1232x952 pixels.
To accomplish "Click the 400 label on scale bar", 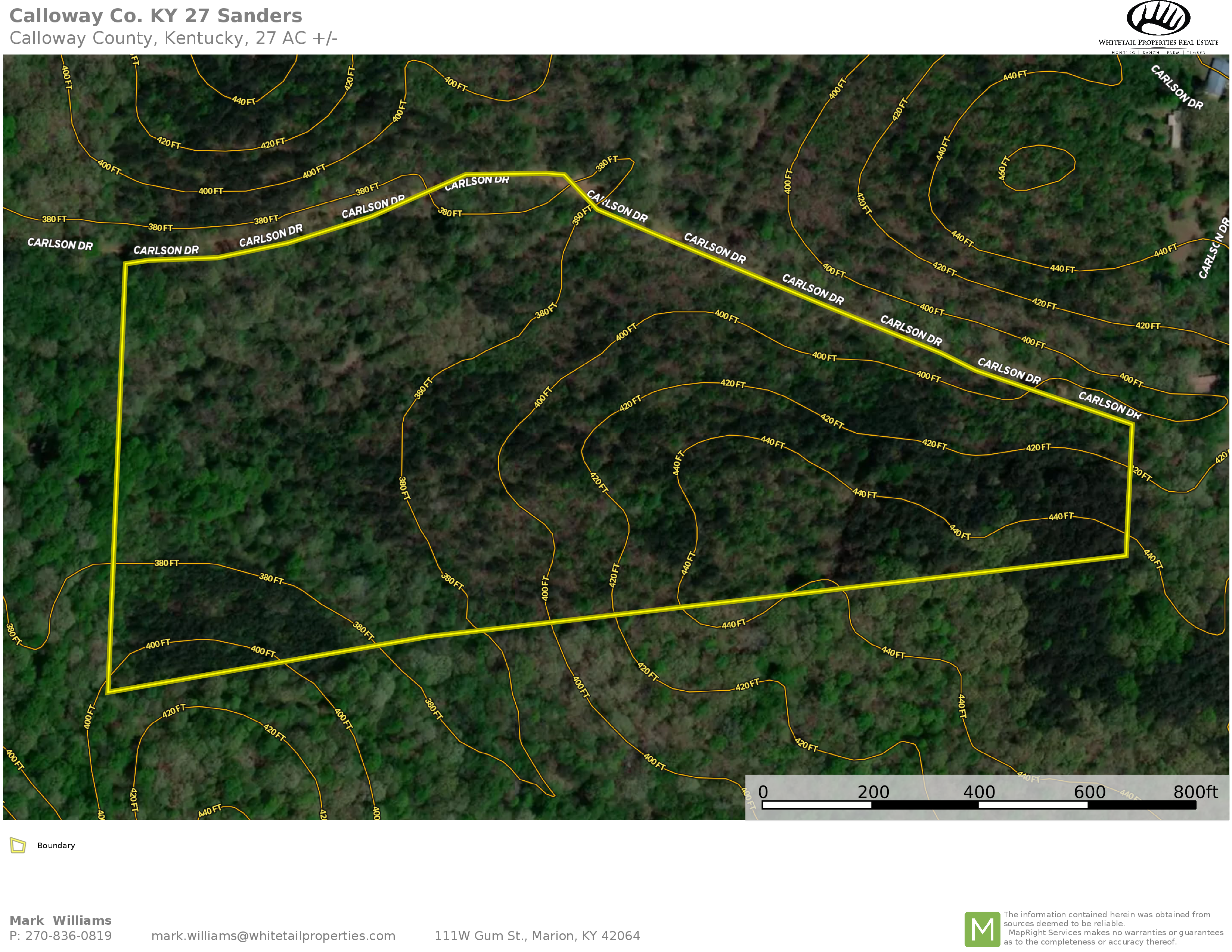I will point(979,792).
